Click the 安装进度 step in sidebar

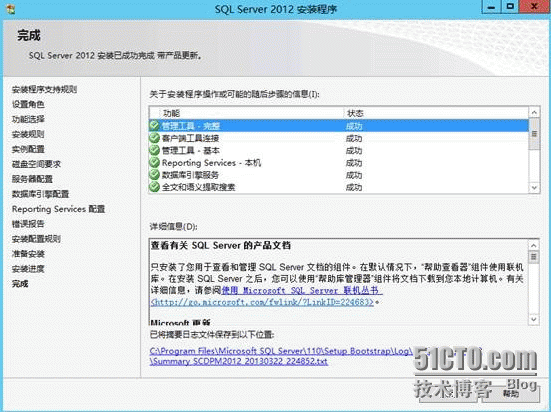click(x=28, y=269)
